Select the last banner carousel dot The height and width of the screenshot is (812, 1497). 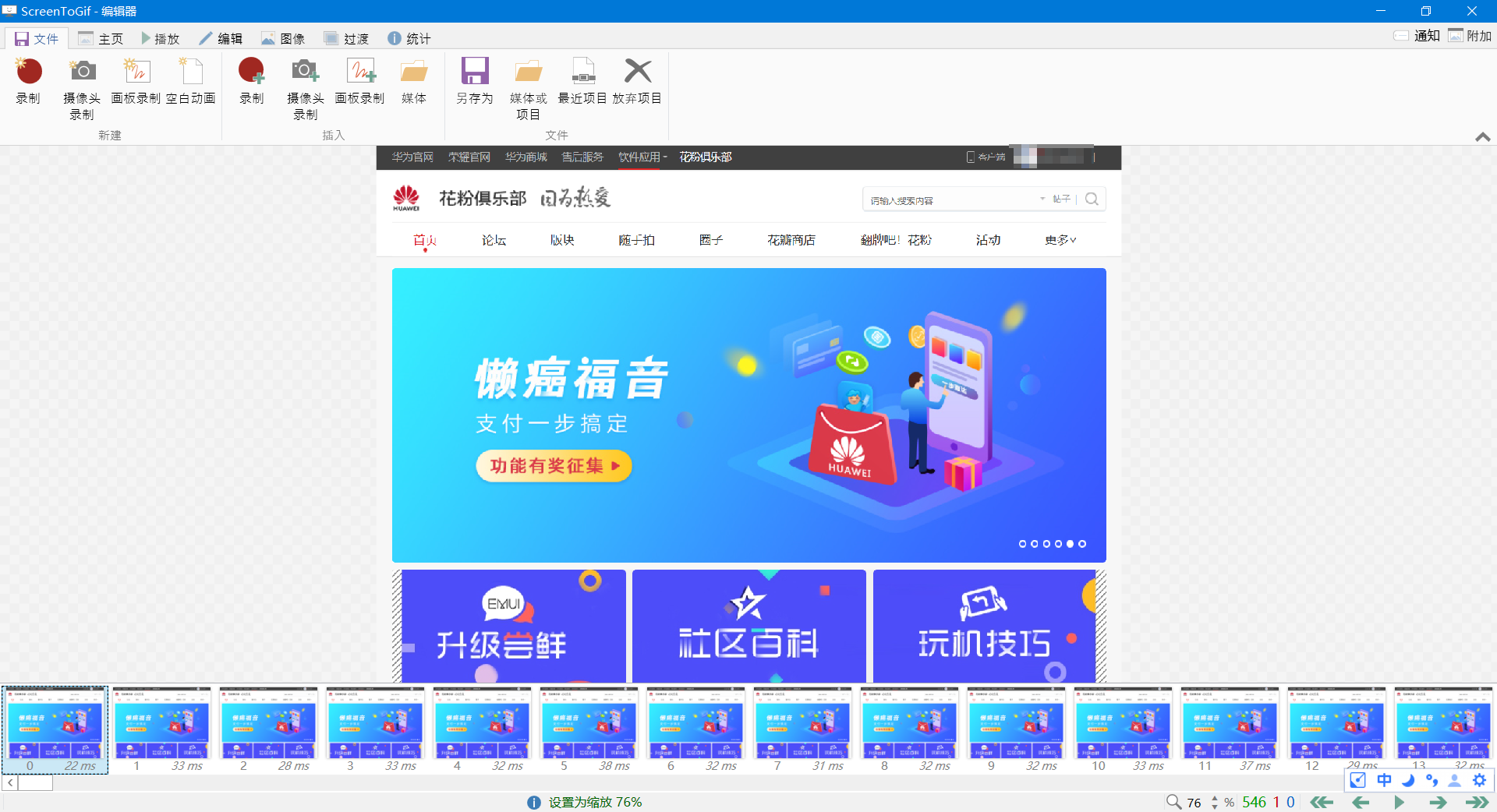[x=1082, y=544]
